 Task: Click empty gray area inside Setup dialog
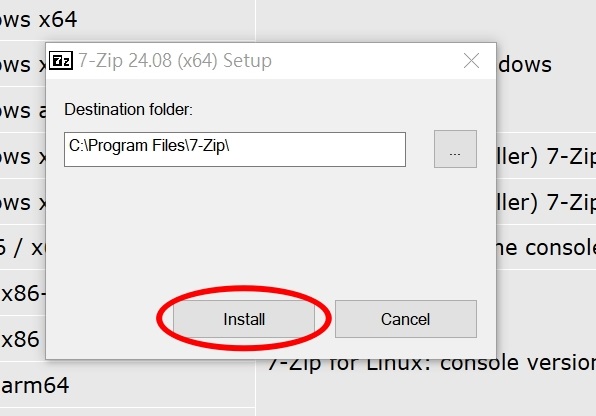(266, 228)
